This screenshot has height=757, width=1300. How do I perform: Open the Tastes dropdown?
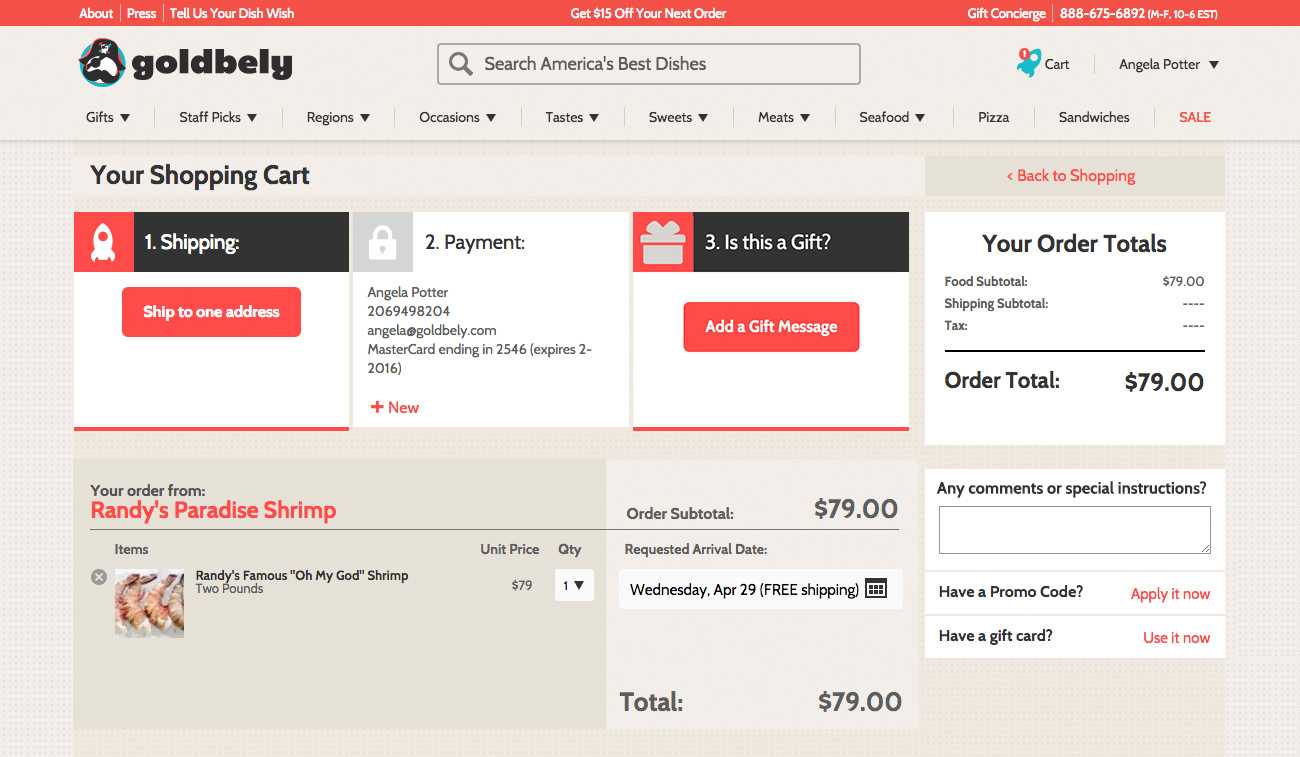[x=572, y=117]
